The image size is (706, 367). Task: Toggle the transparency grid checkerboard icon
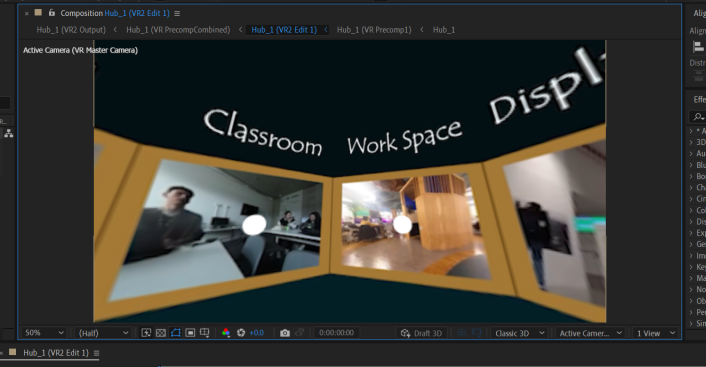pyautogui.click(x=161, y=333)
